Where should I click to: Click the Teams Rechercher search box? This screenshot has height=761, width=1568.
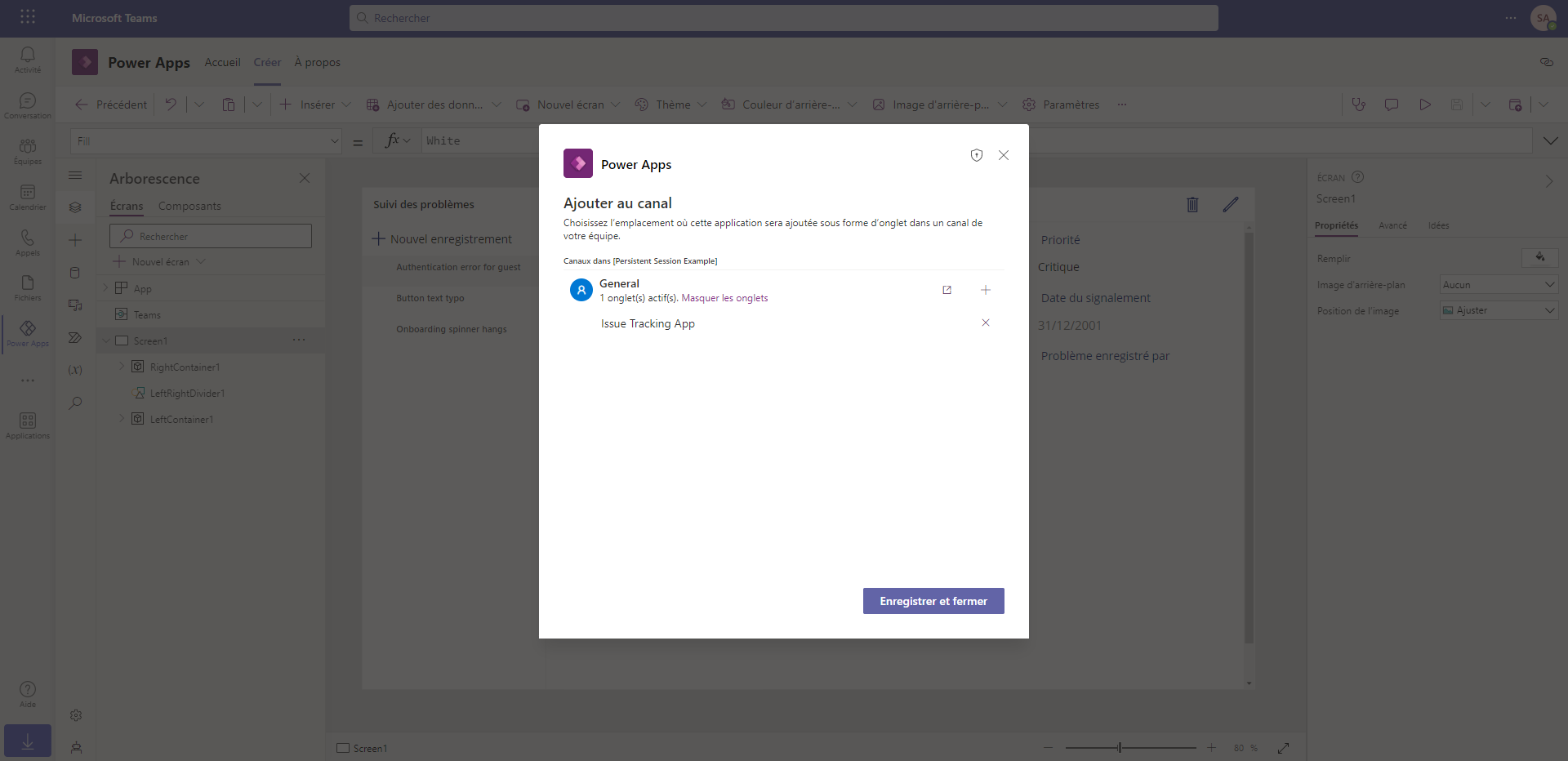(x=784, y=18)
